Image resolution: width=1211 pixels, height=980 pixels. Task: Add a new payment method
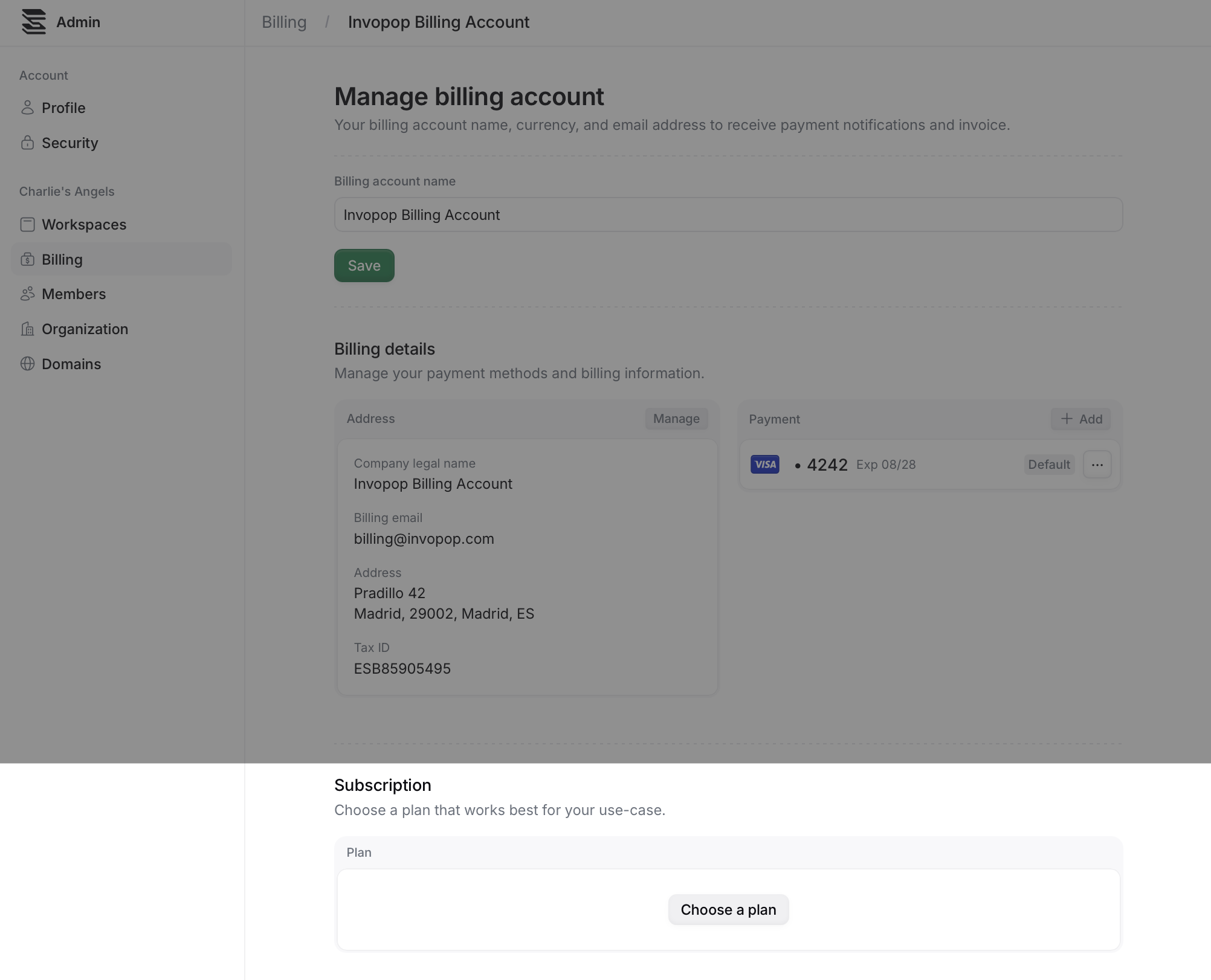click(1081, 419)
